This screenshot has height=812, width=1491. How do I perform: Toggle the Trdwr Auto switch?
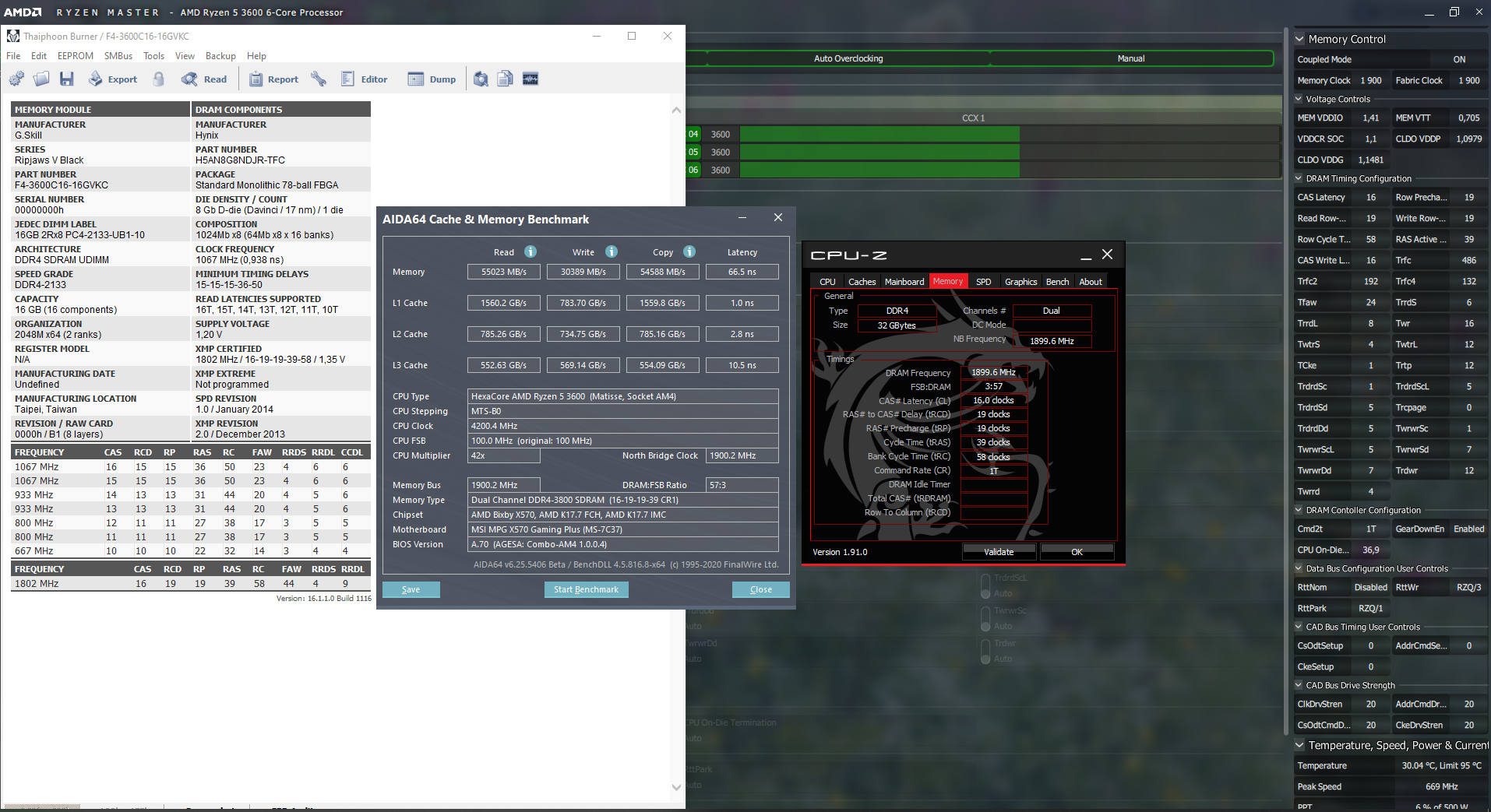click(985, 651)
